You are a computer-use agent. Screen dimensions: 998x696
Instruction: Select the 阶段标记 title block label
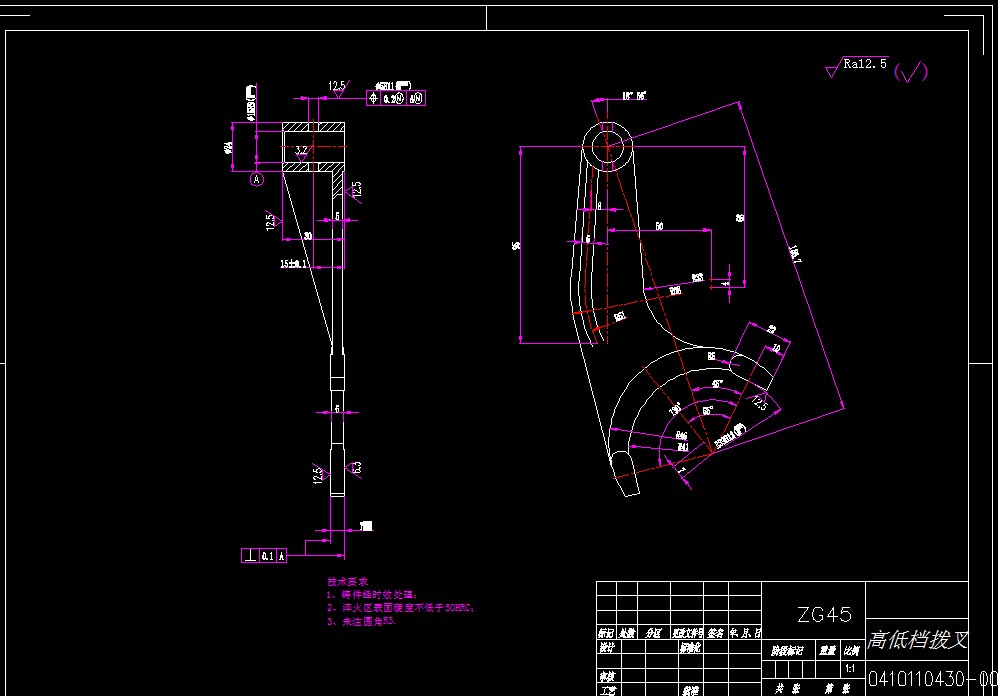pos(787,651)
